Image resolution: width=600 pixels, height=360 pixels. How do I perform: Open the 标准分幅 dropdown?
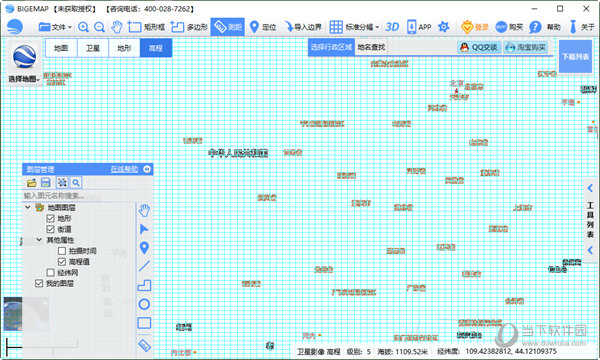click(x=354, y=27)
